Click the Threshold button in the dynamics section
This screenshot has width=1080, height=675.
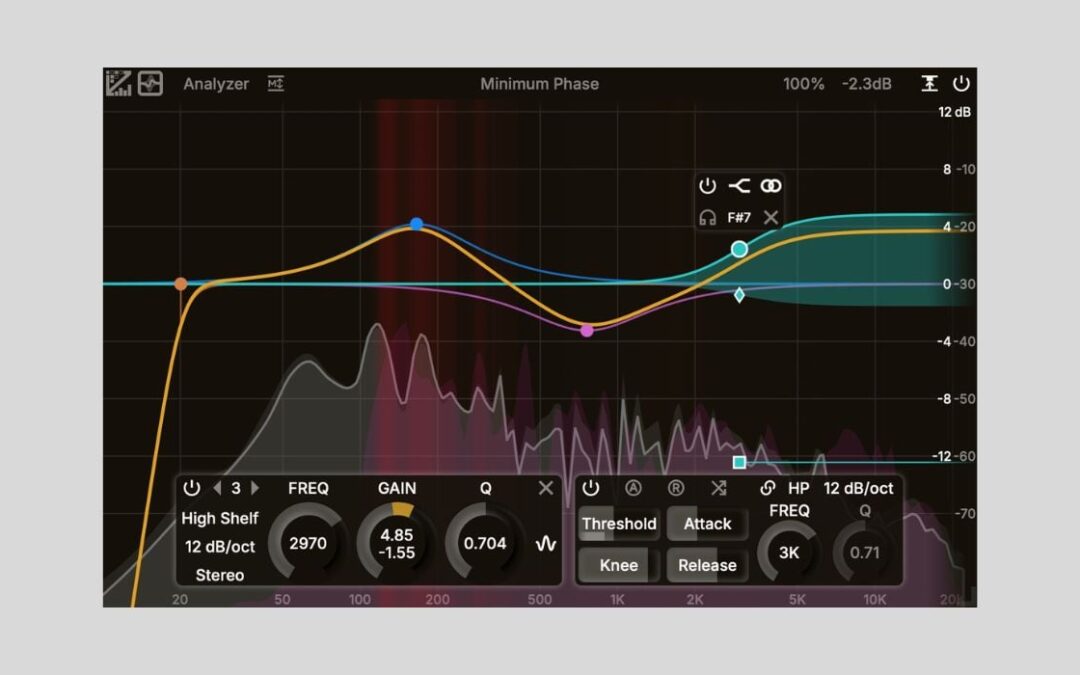click(x=618, y=523)
